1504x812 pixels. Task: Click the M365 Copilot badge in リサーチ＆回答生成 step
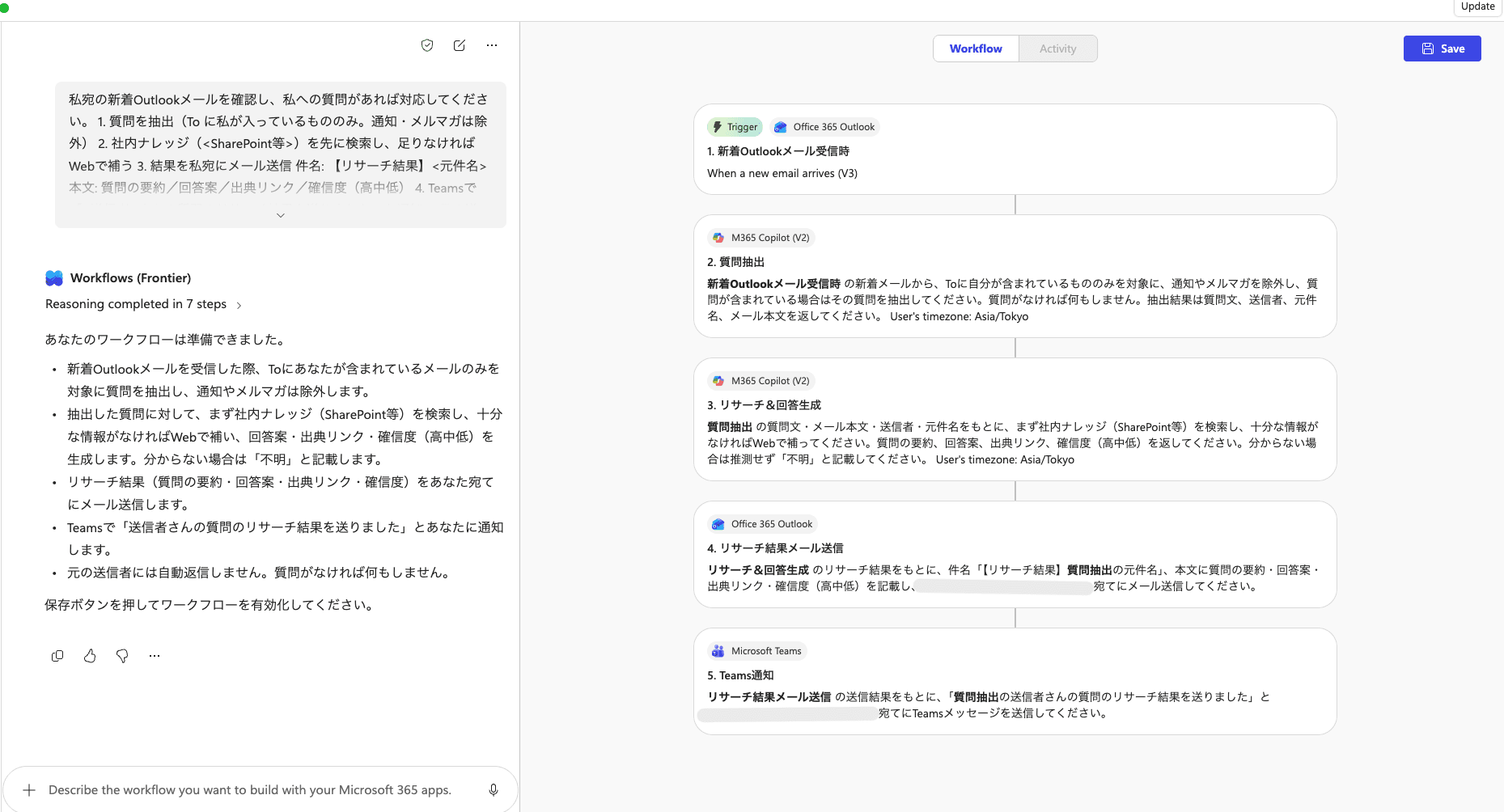click(760, 381)
